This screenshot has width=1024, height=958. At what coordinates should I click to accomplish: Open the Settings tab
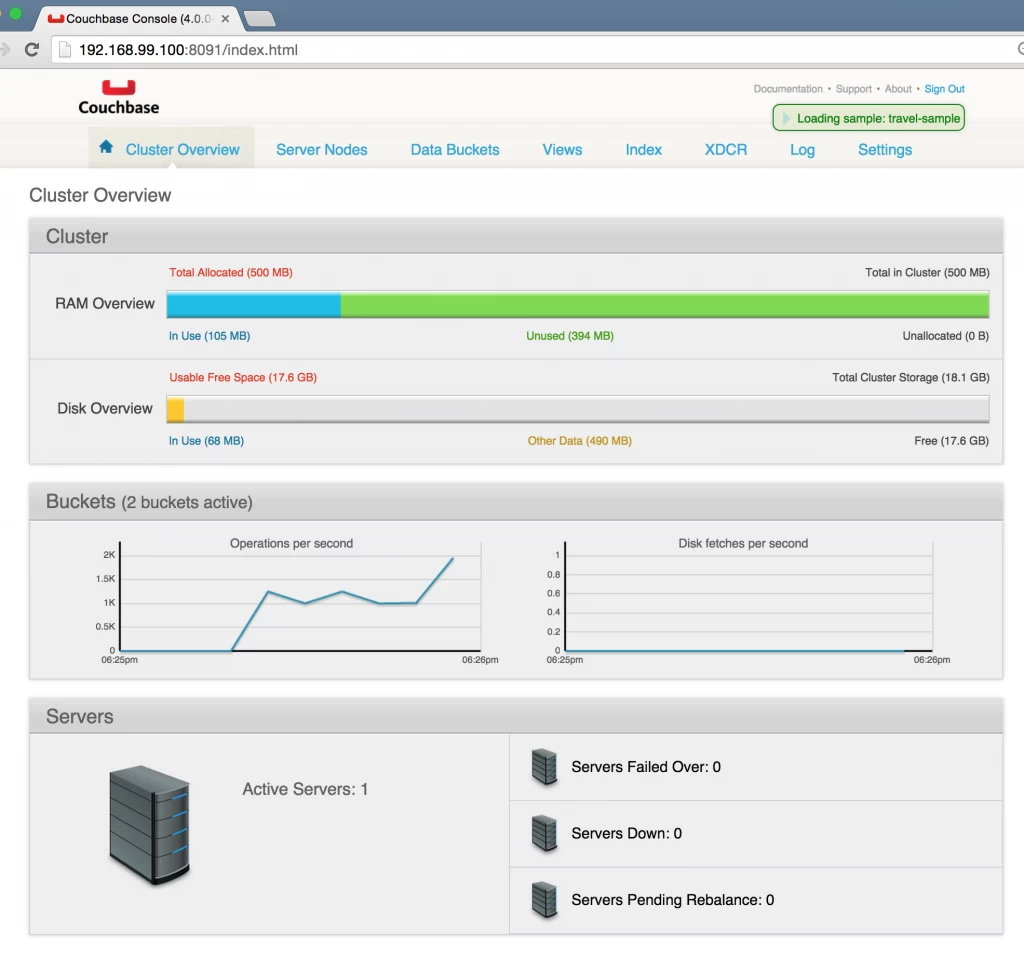[884, 150]
